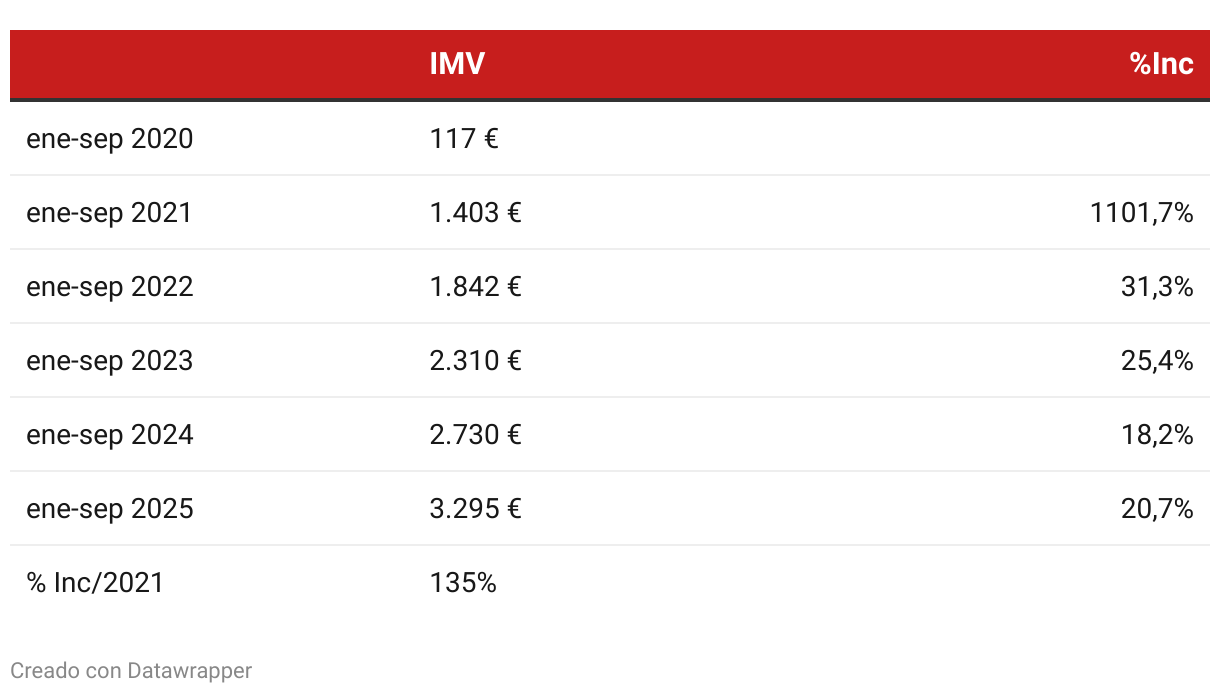Image resolution: width=1220 pixels, height=694 pixels.
Task: Click the % Inc/2021 row label
Action: click(x=95, y=582)
